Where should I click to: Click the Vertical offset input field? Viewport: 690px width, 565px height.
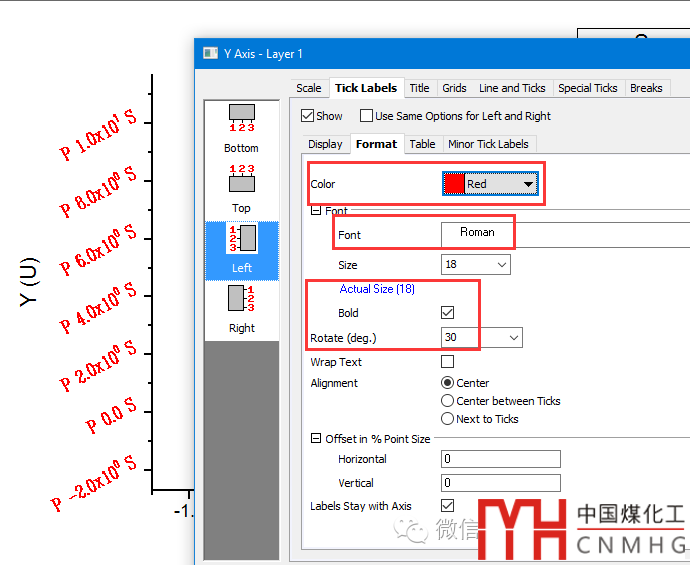coord(501,483)
